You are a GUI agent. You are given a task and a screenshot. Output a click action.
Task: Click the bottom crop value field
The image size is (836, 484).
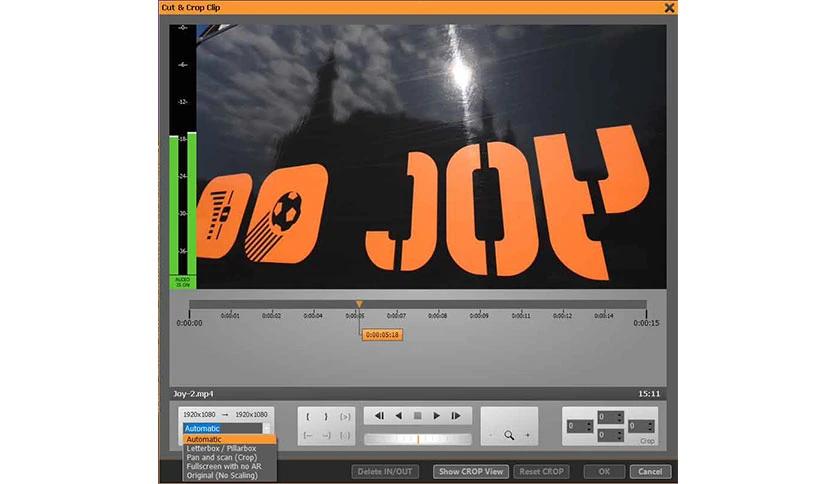pyautogui.click(x=610, y=435)
